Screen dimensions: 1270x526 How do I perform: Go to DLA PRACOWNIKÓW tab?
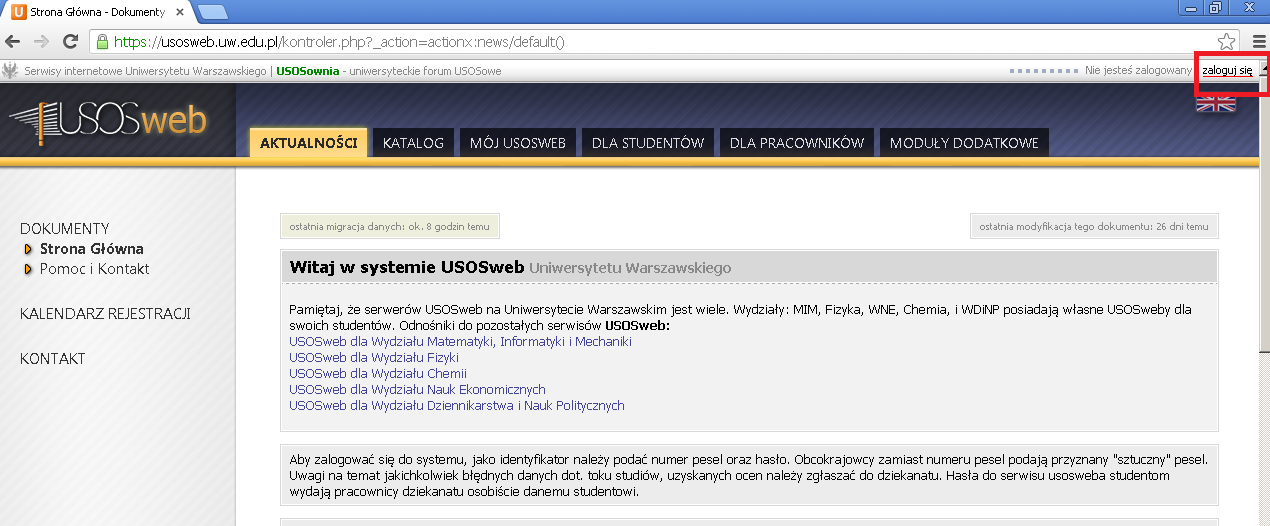click(797, 143)
